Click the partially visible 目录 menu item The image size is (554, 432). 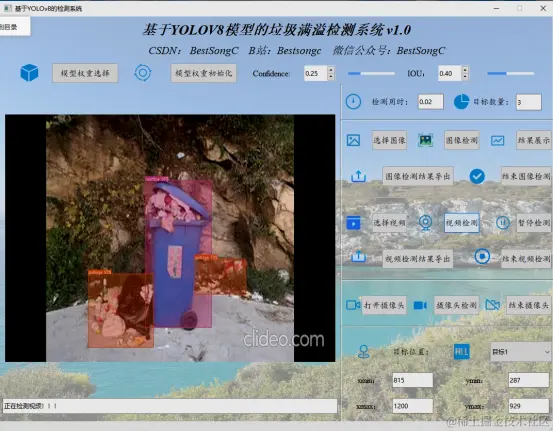(14, 27)
